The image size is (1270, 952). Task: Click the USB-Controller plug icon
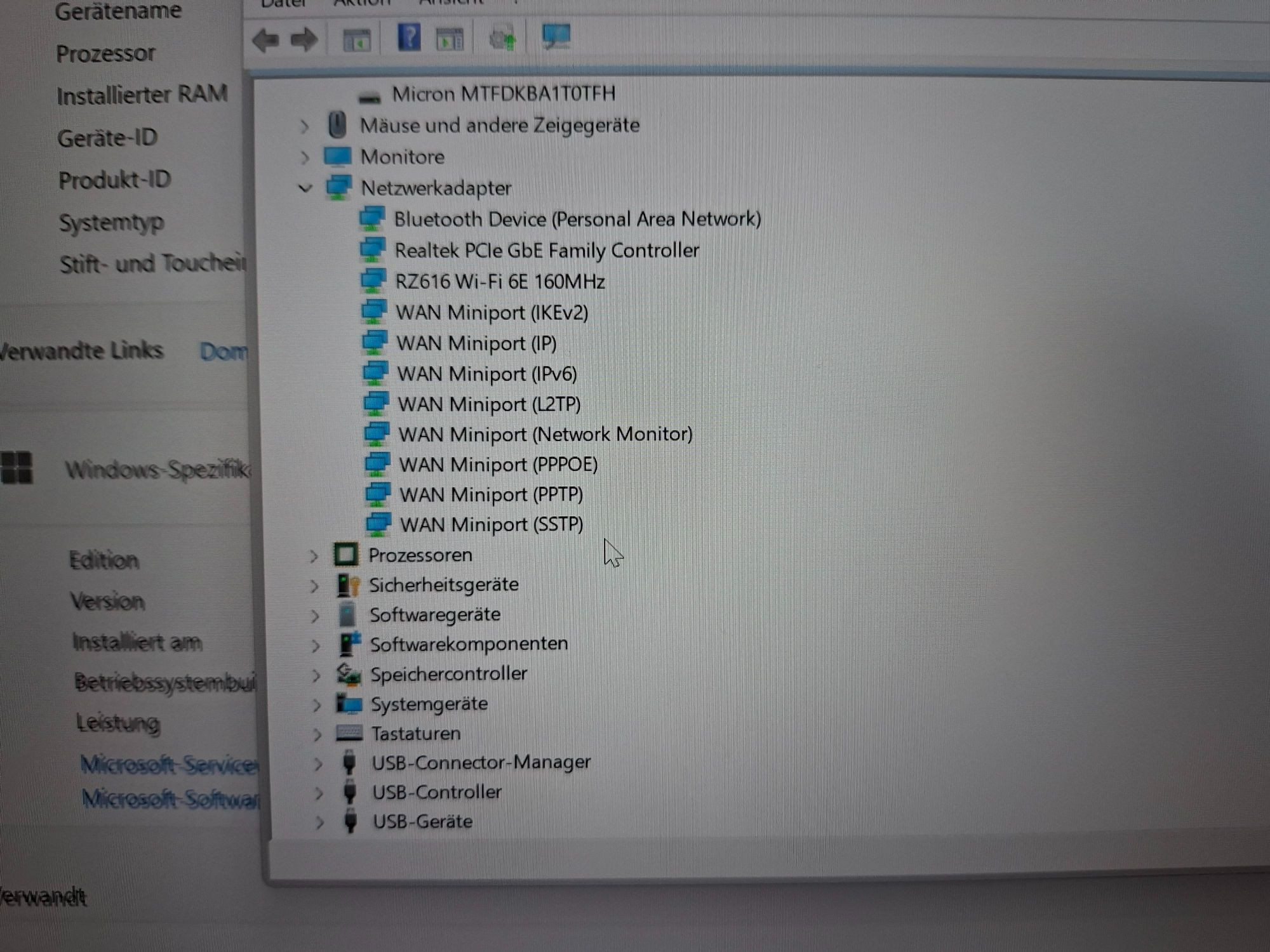pos(349,792)
